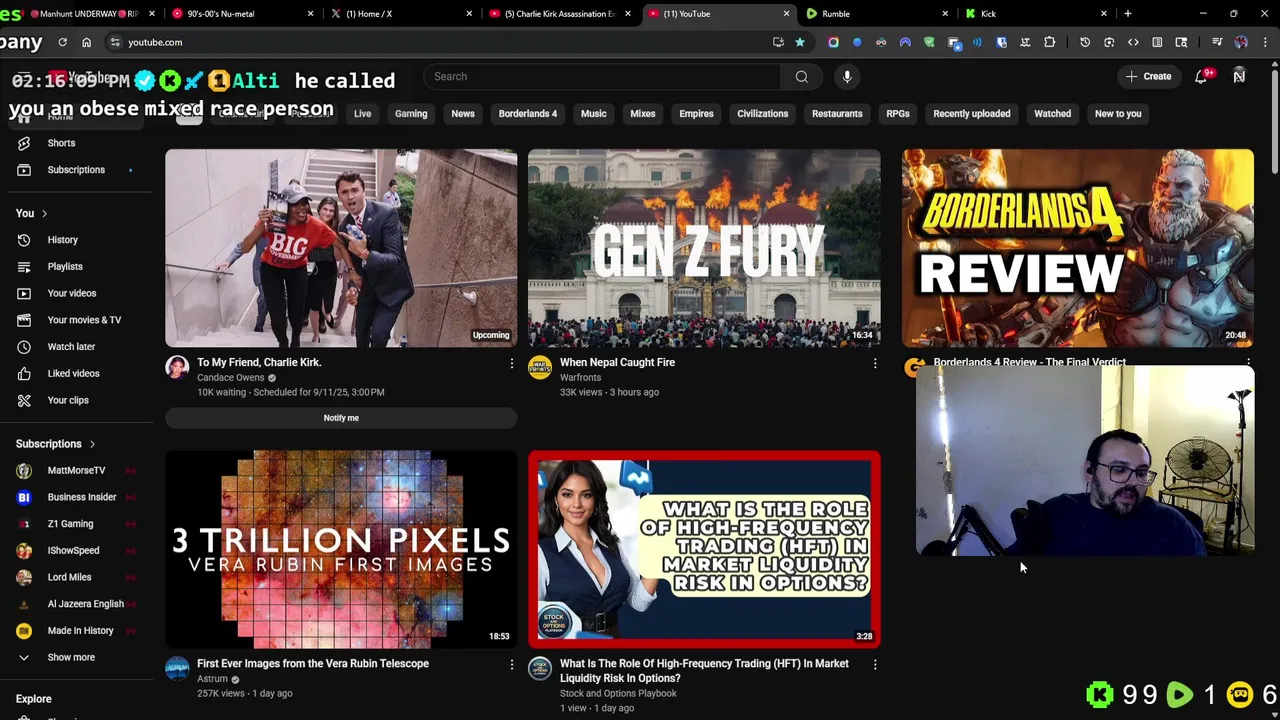
Task: Open the extensions puzzle icon
Action: point(1049,42)
